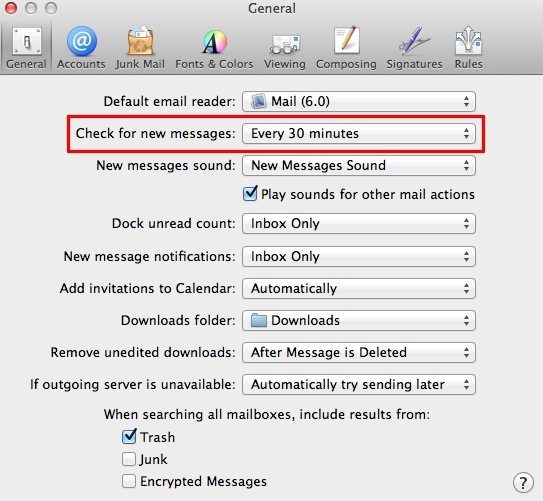
Task: Uncheck the Trash search checkbox
Action: tap(129, 437)
